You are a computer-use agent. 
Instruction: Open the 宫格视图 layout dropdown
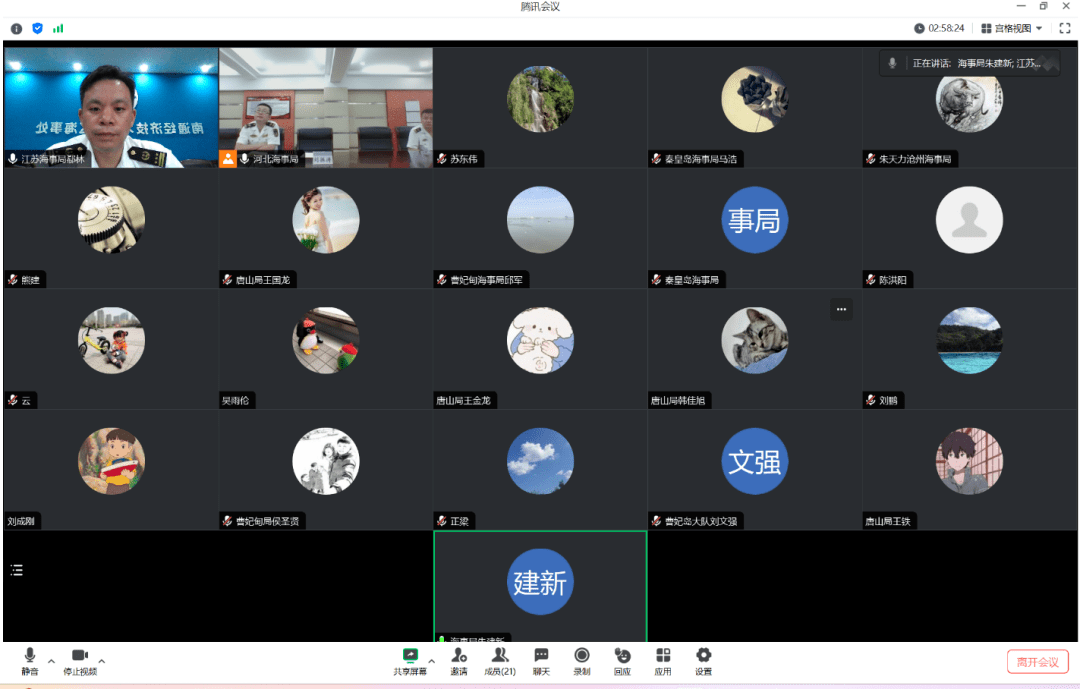(1012, 28)
